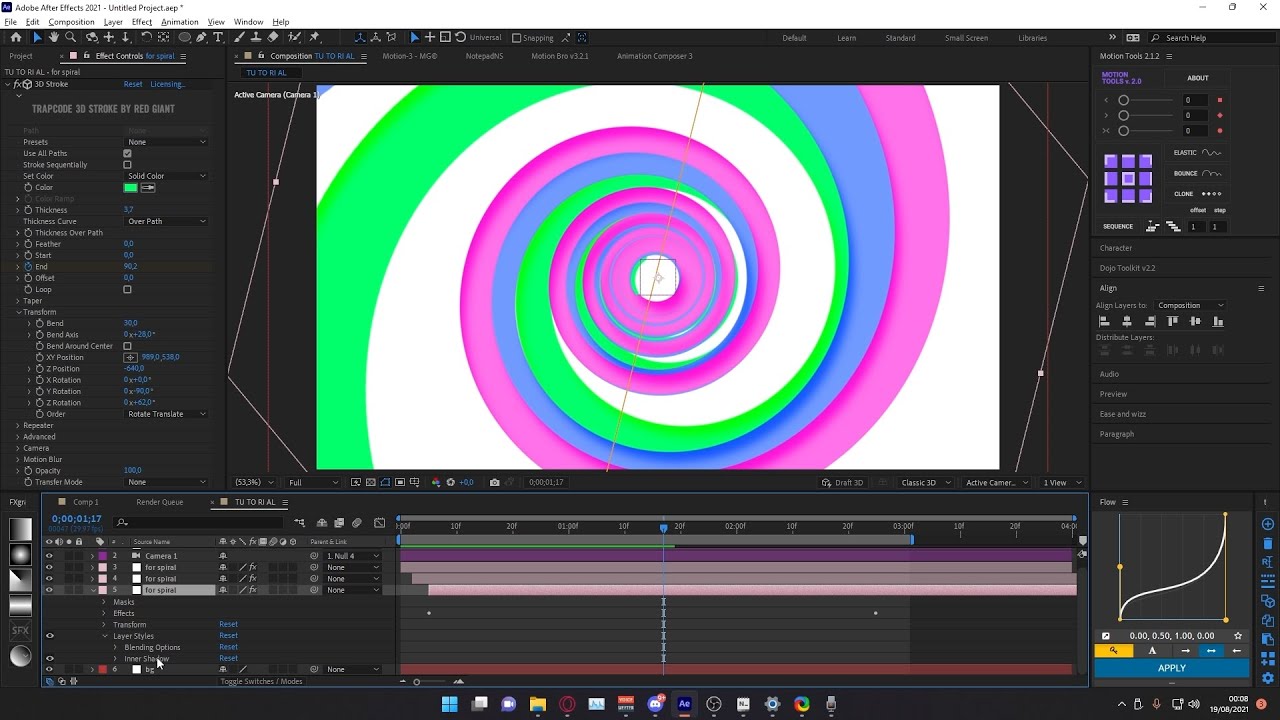Click the ABOUT button in Motion Tools
The width and height of the screenshot is (1280, 720).
(x=1197, y=78)
